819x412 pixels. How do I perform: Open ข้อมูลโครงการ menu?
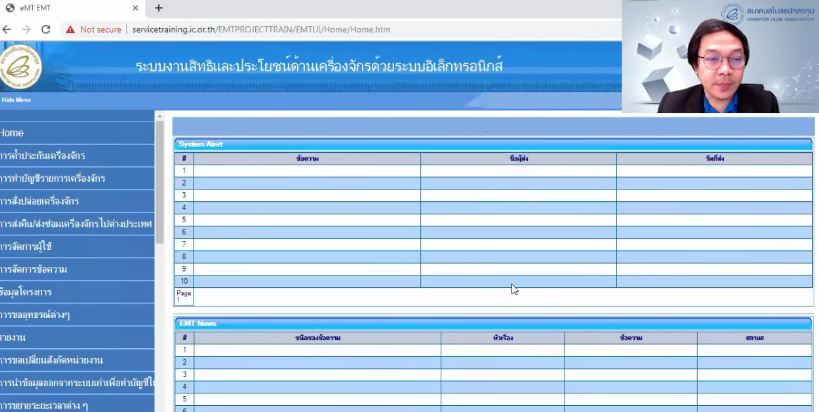pos(77,292)
